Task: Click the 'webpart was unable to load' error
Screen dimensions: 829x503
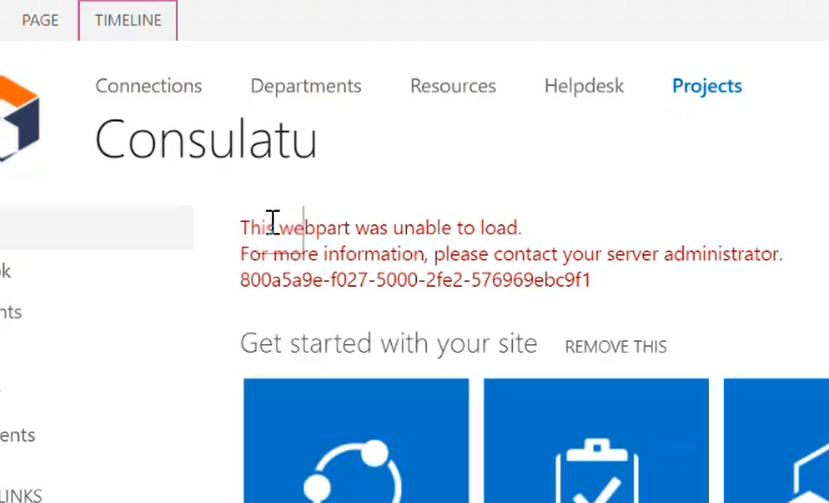Action: coord(380,228)
